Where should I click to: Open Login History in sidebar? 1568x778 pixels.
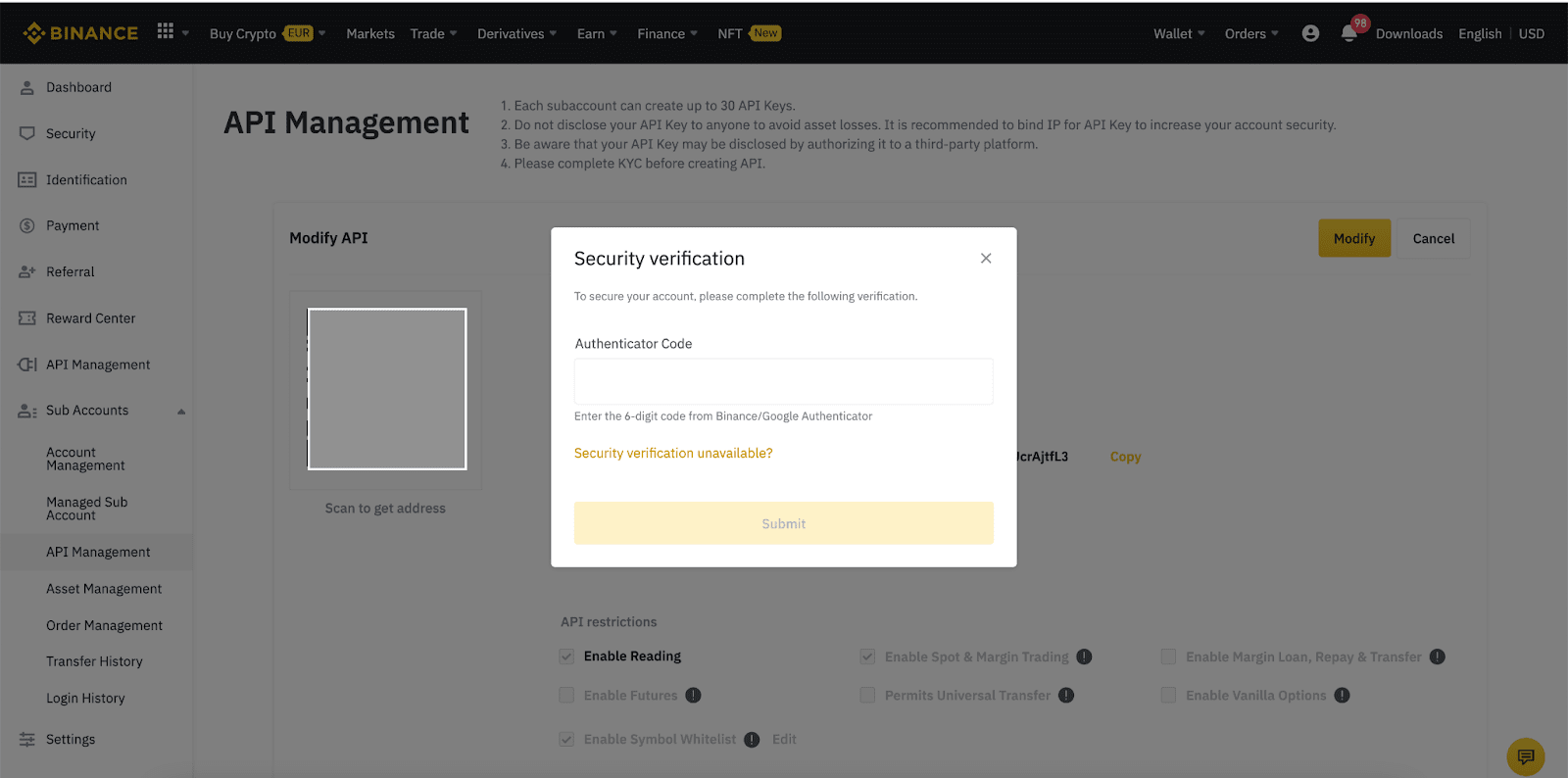click(85, 699)
